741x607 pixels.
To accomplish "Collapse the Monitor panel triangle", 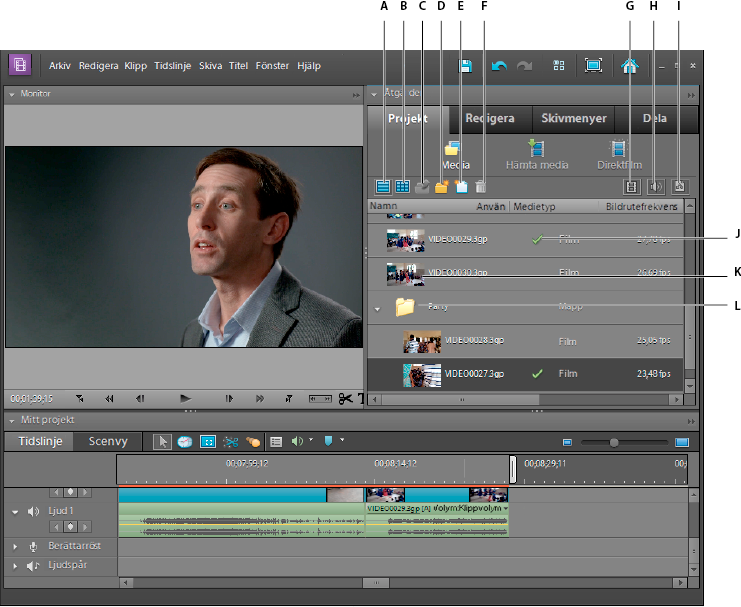I will point(12,95).
